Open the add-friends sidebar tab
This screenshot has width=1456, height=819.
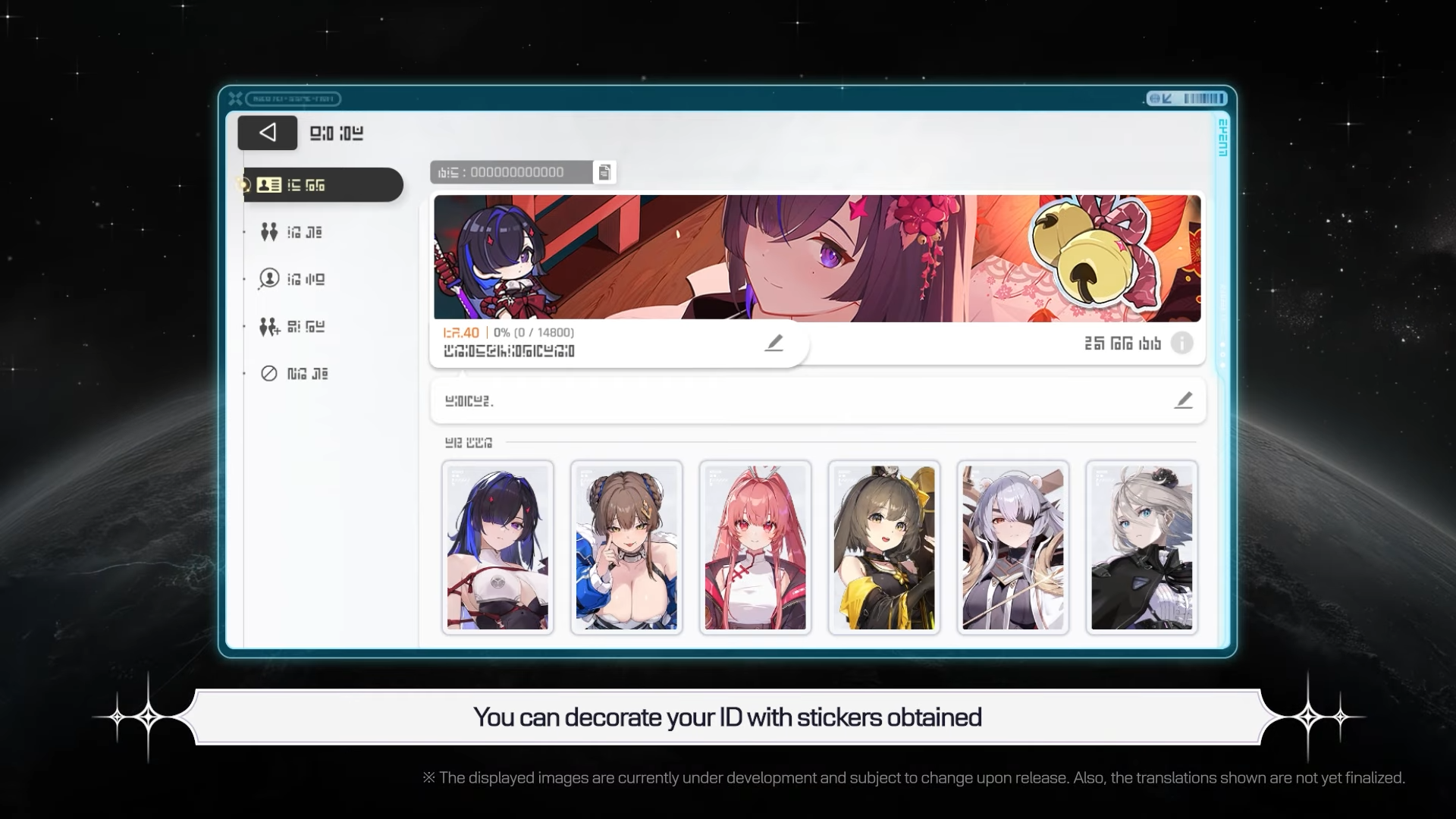coord(292,327)
